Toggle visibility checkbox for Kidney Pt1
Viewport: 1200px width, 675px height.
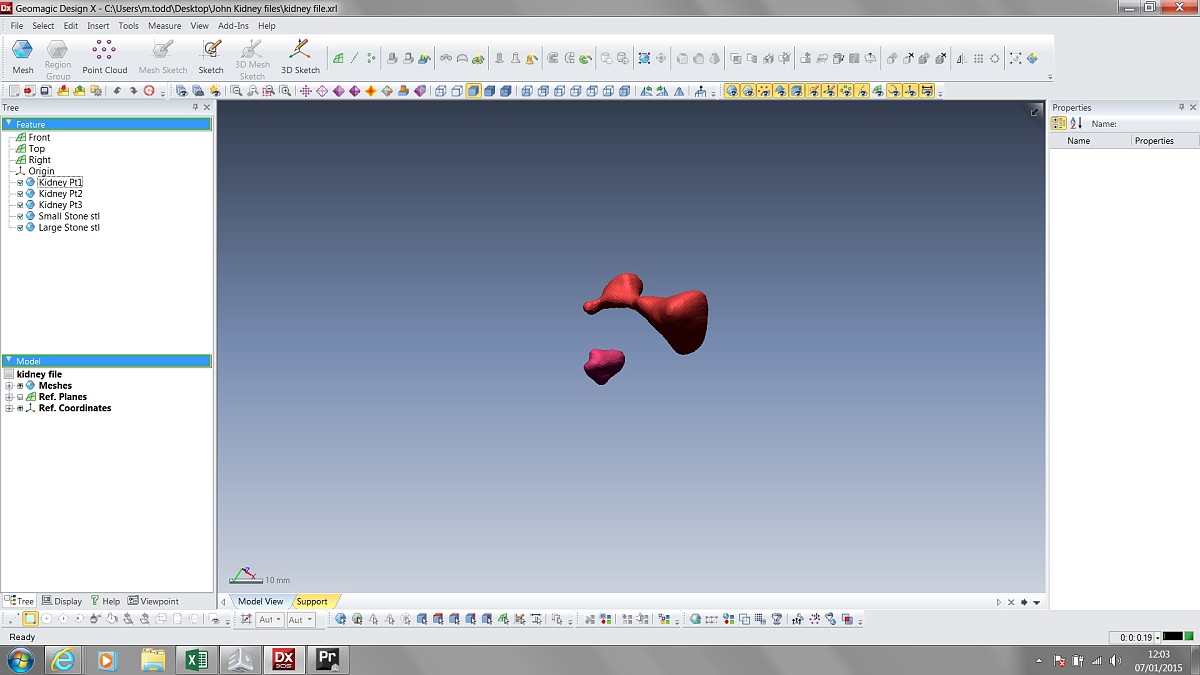pos(20,183)
